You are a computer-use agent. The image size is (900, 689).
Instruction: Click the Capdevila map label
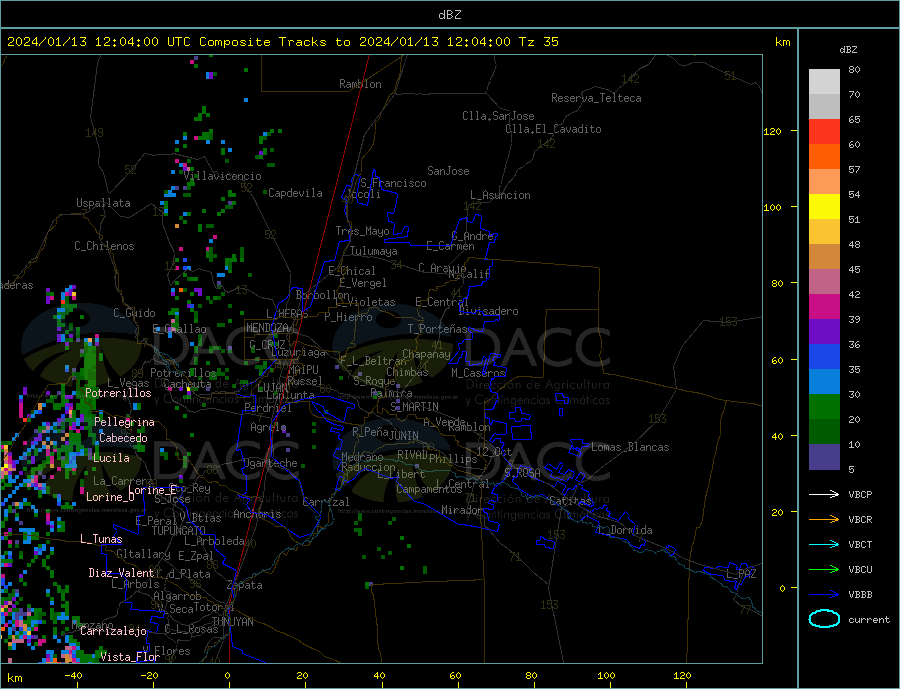coord(295,193)
